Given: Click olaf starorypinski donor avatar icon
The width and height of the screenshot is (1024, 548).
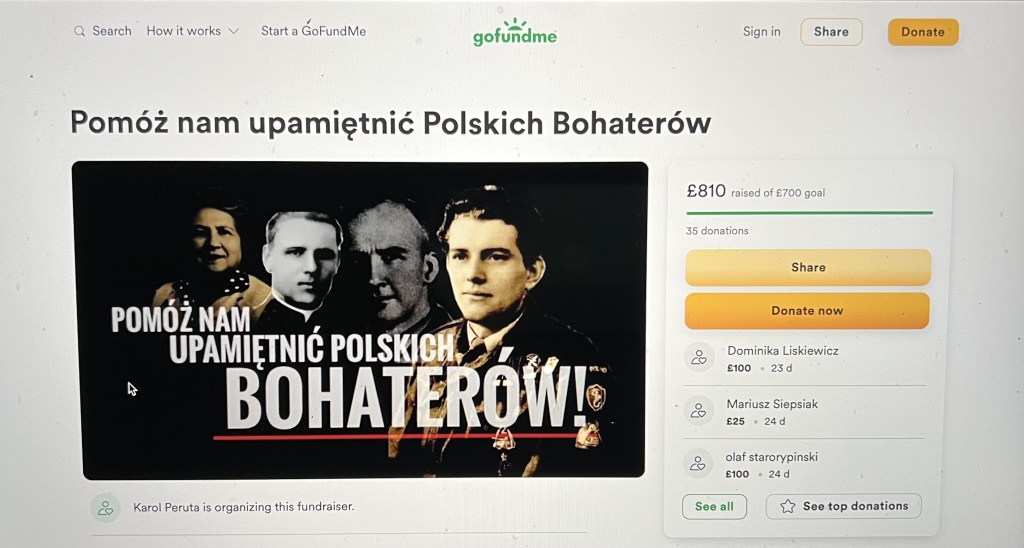Looking at the screenshot, I should tap(699, 463).
